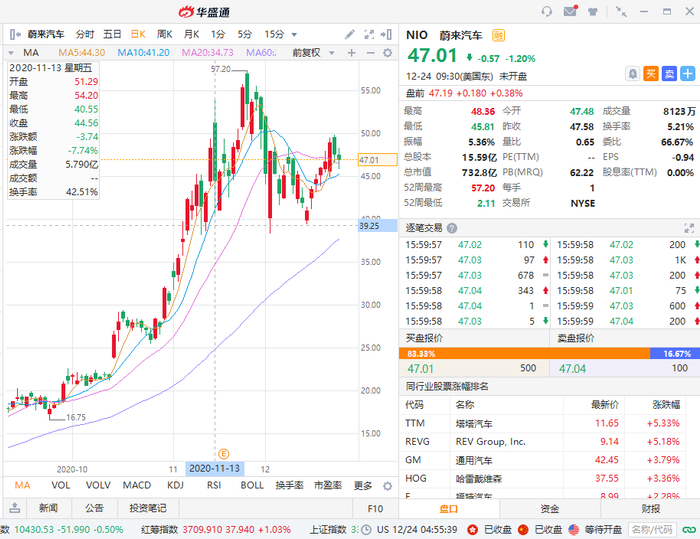Expand more timeframe options dropdown

[294, 35]
